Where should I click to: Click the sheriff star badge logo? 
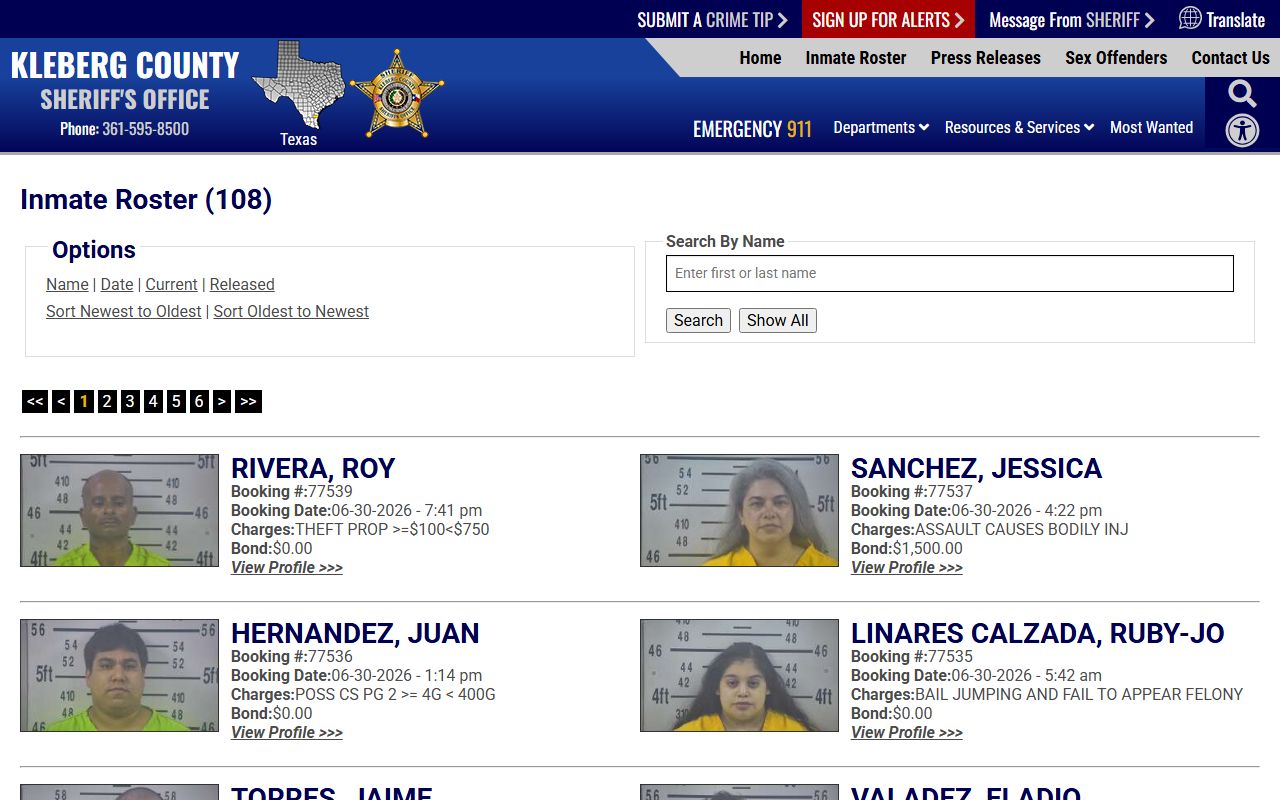[x=397, y=94]
